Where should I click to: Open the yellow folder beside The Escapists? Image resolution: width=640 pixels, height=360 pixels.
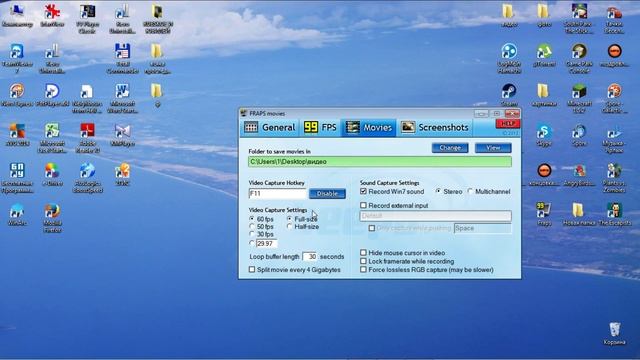click(579, 214)
